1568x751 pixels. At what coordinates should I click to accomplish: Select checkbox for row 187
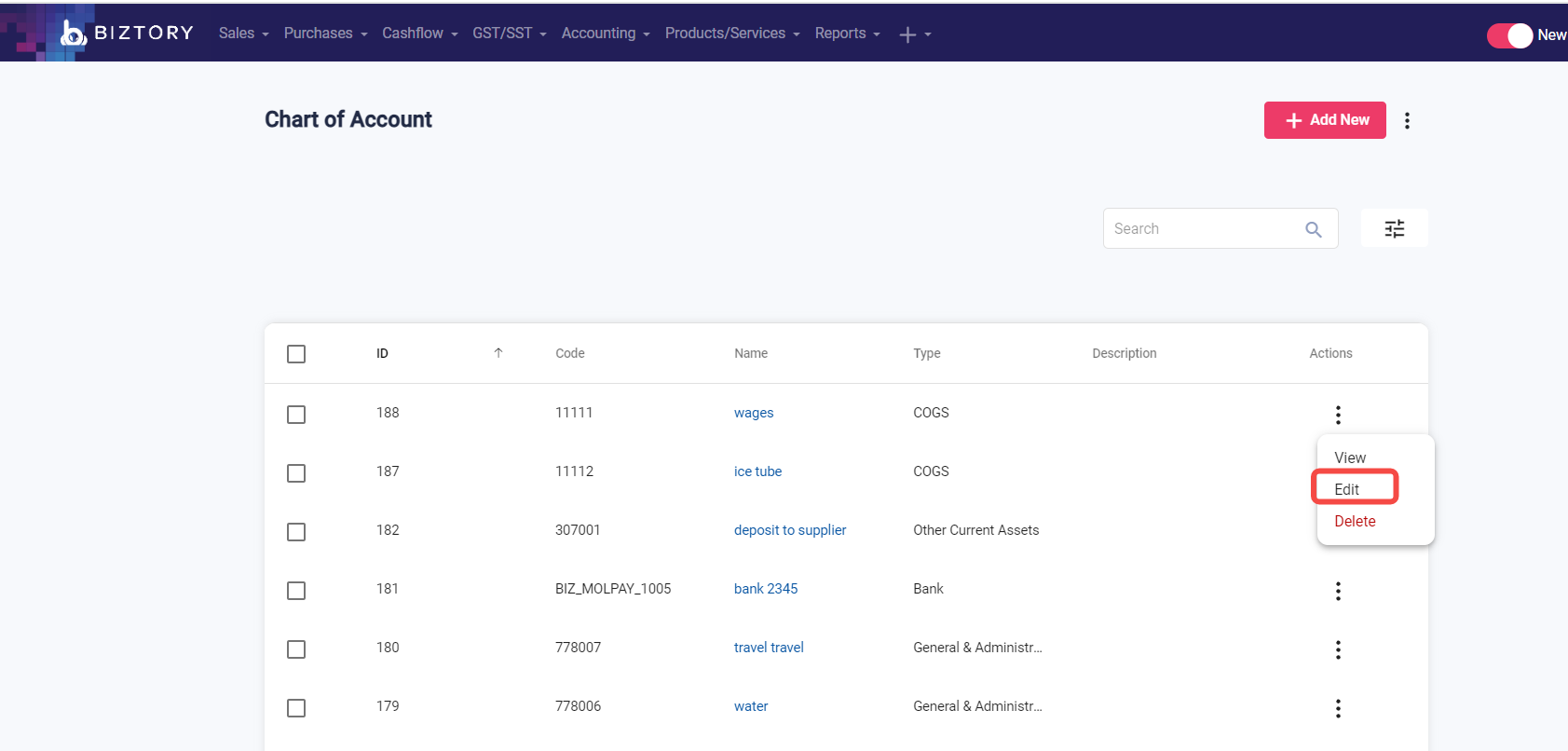click(296, 473)
